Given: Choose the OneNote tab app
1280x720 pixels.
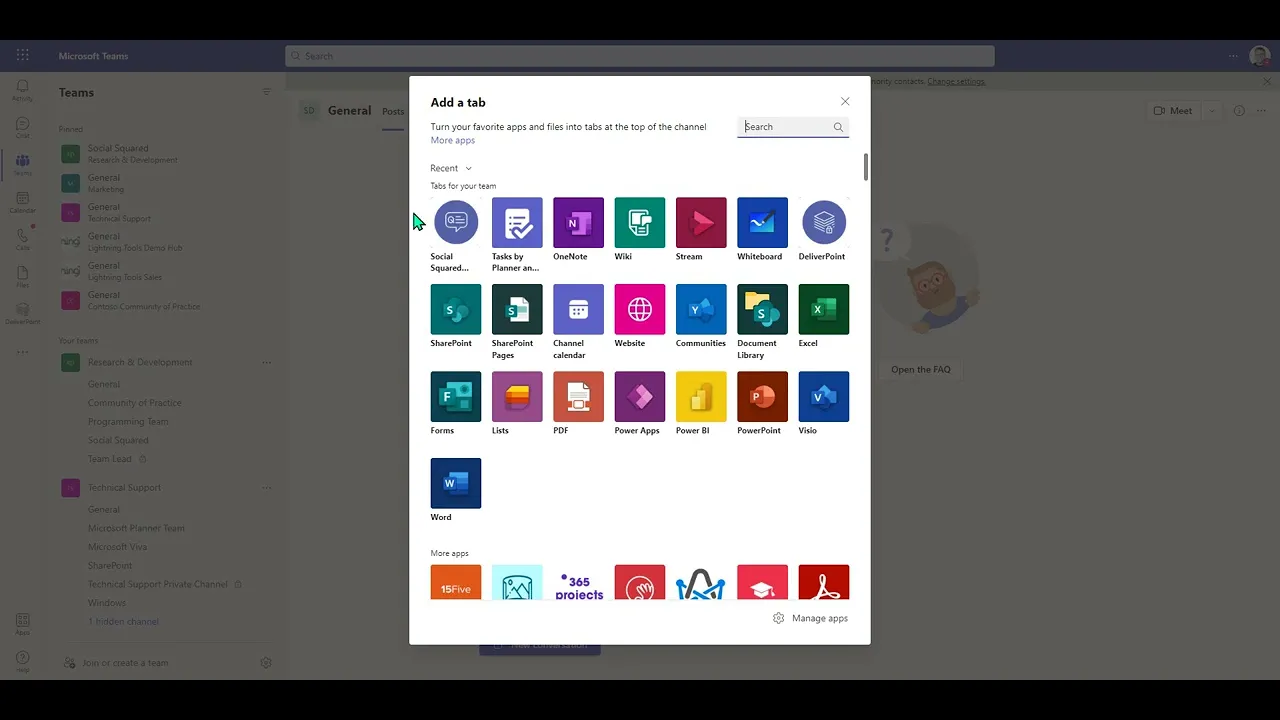Looking at the screenshot, I should (x=578, y=222).
